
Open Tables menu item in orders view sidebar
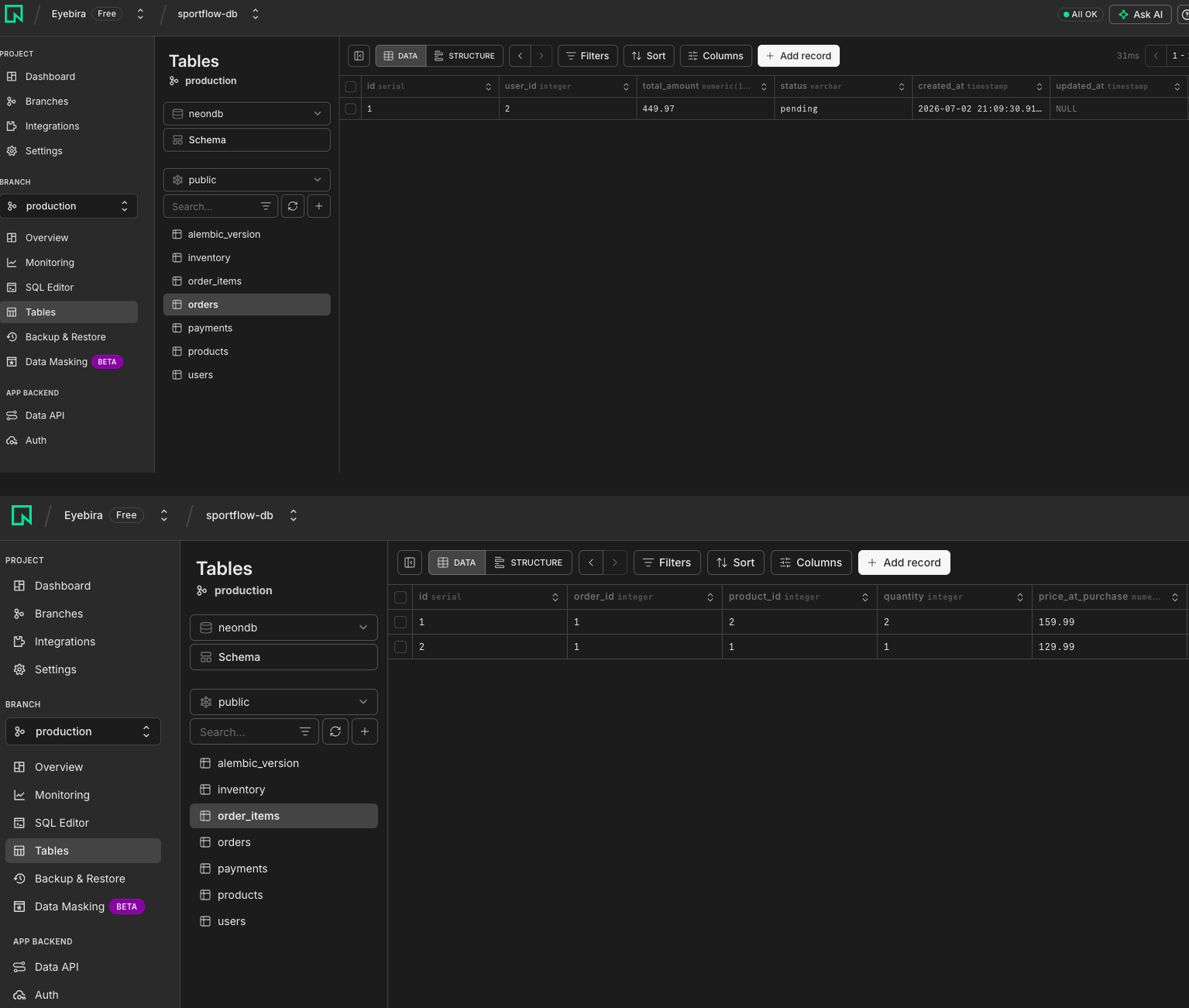coord(70,312)
